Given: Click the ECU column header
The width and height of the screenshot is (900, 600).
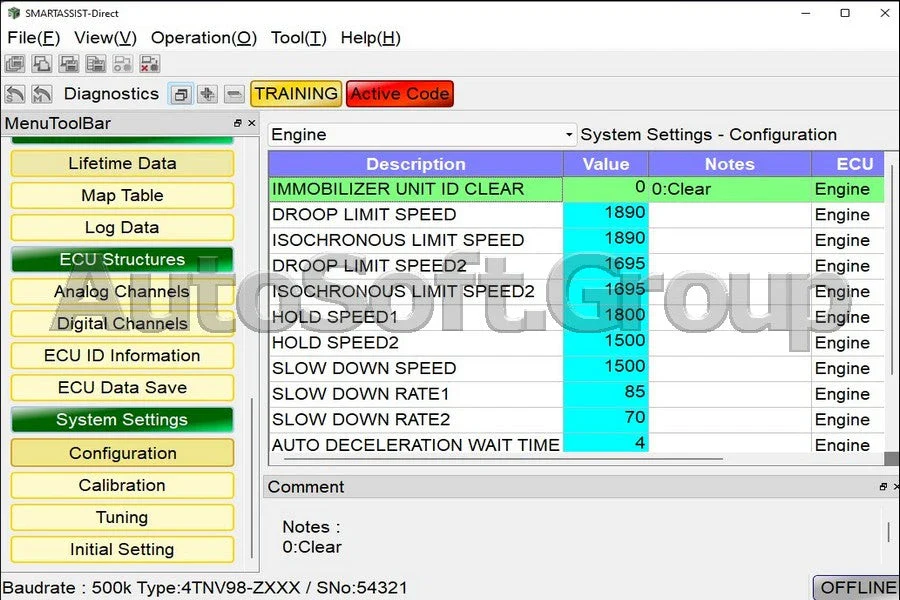Looking at the screenshot, I should (848, 164).
